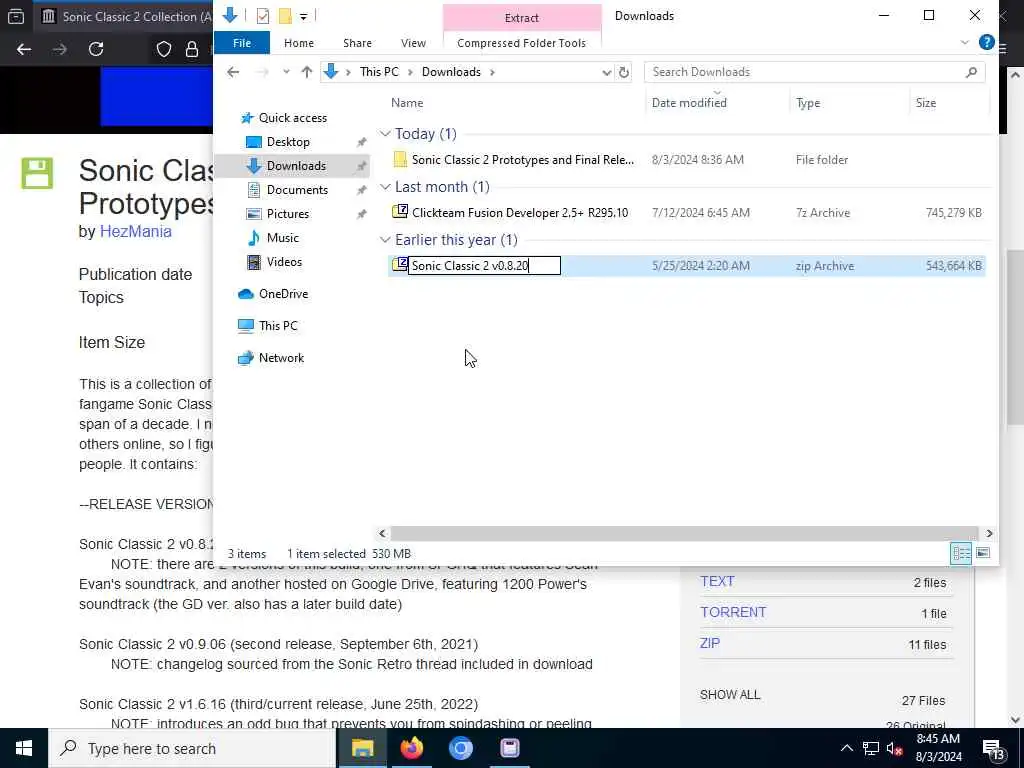Sort by Date modified column
Viewport: 1024px width, 768px height.
689,103
